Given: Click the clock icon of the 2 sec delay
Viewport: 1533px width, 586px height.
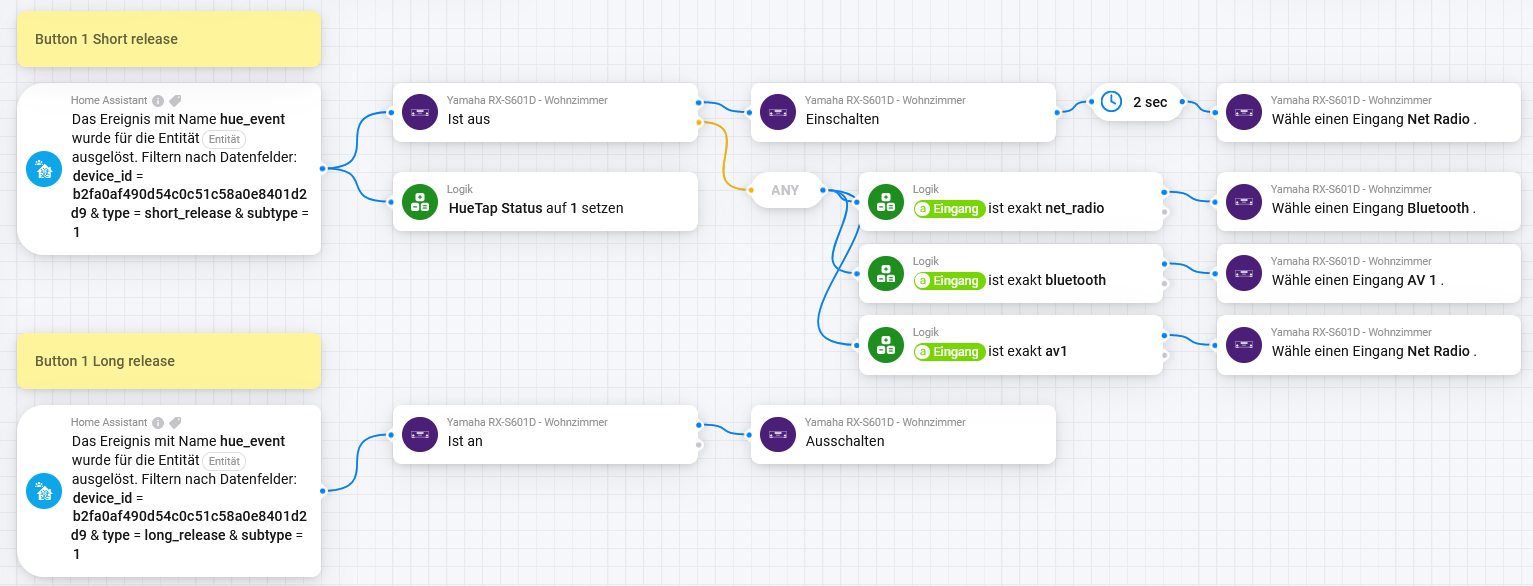Looking at the screenshot, I should tap(1110, 102).
